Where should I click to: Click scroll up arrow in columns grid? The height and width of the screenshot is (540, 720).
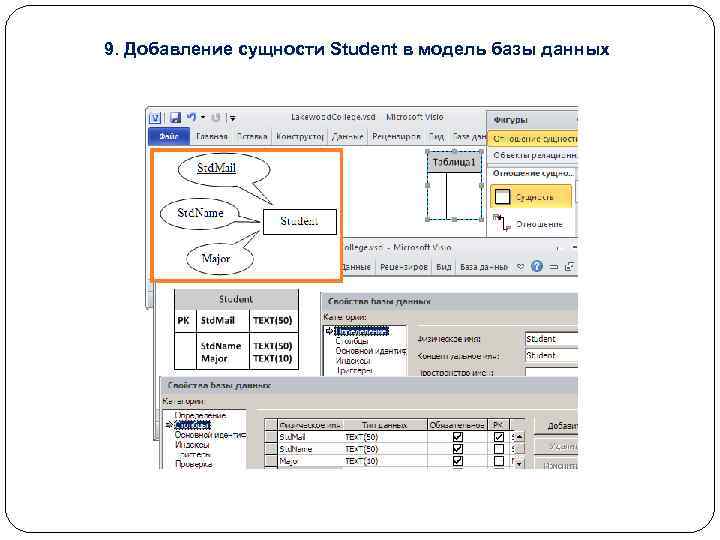click(519, 437)
